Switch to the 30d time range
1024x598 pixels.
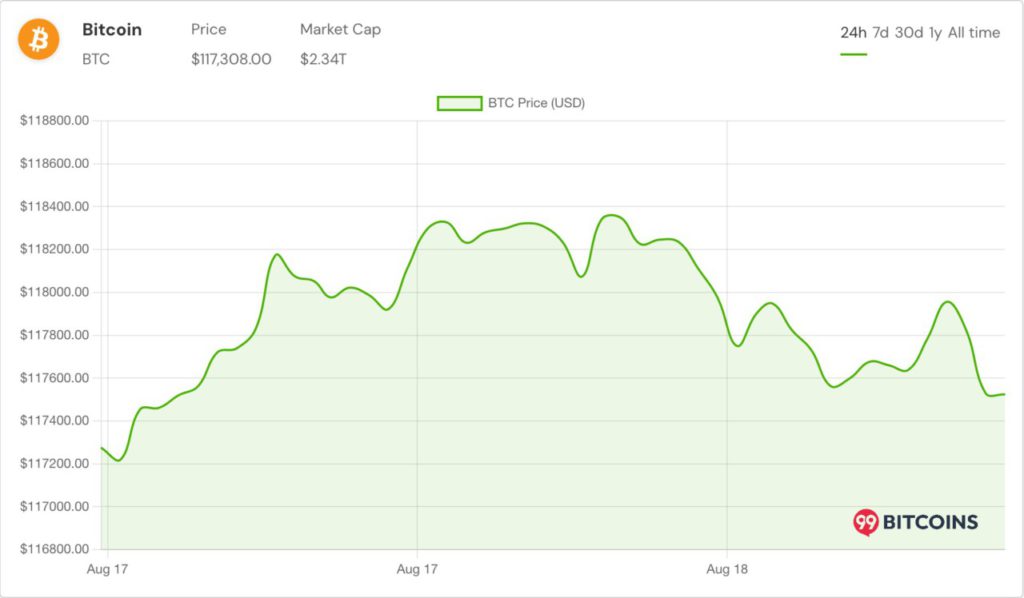[909, 32]
